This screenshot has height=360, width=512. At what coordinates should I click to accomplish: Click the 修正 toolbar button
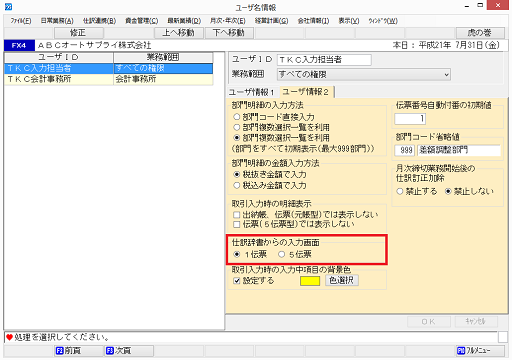point(79,33)
